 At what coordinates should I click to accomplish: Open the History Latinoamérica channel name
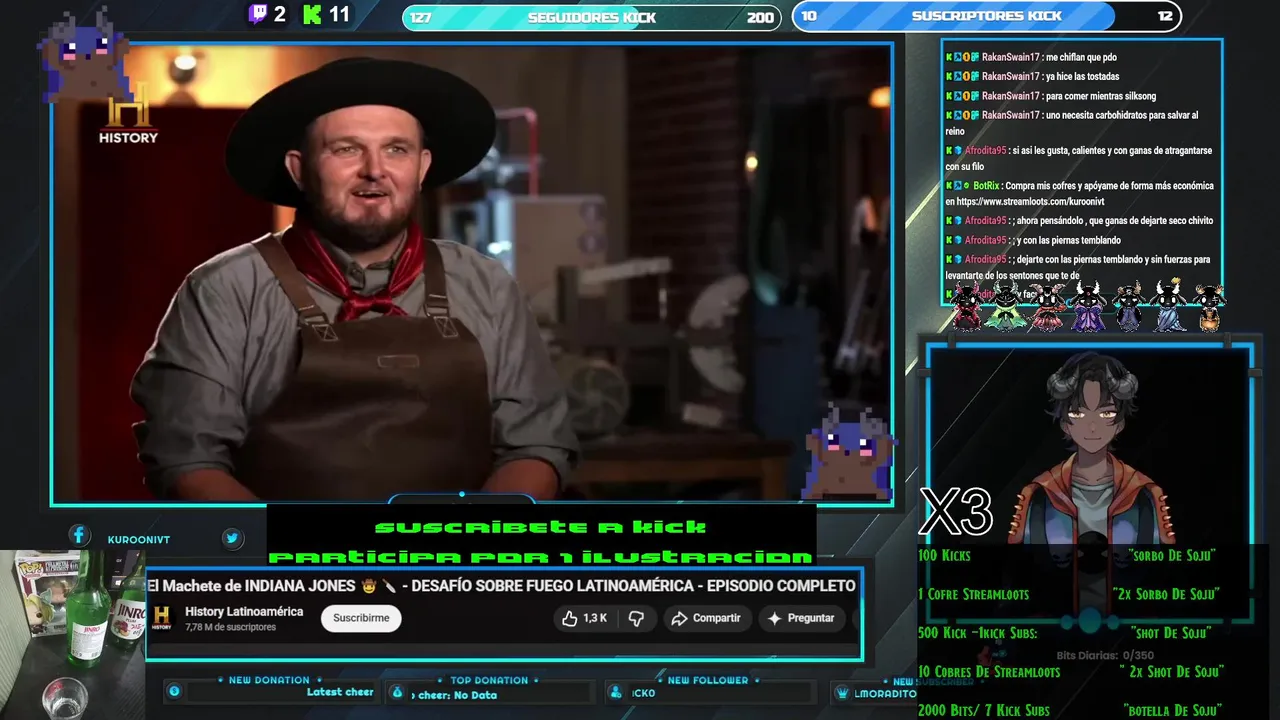(x=244, y=611)
